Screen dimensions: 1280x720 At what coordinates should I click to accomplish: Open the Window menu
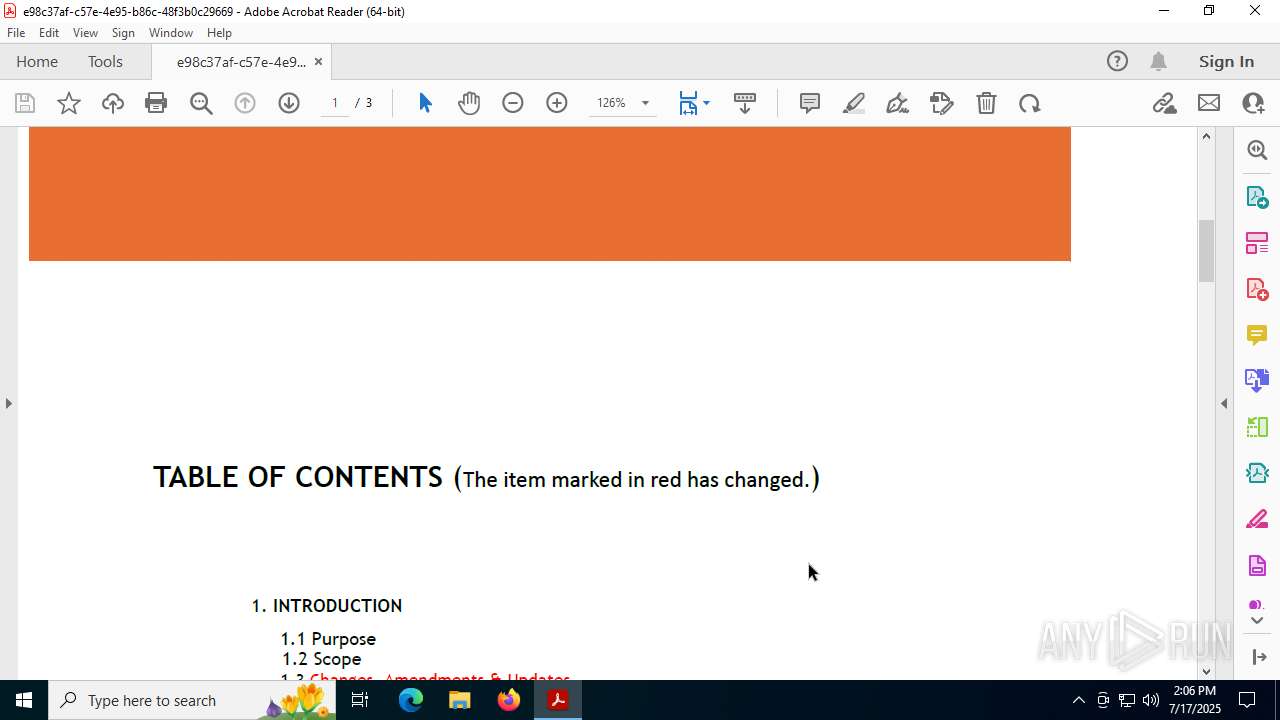pos(171,33)
